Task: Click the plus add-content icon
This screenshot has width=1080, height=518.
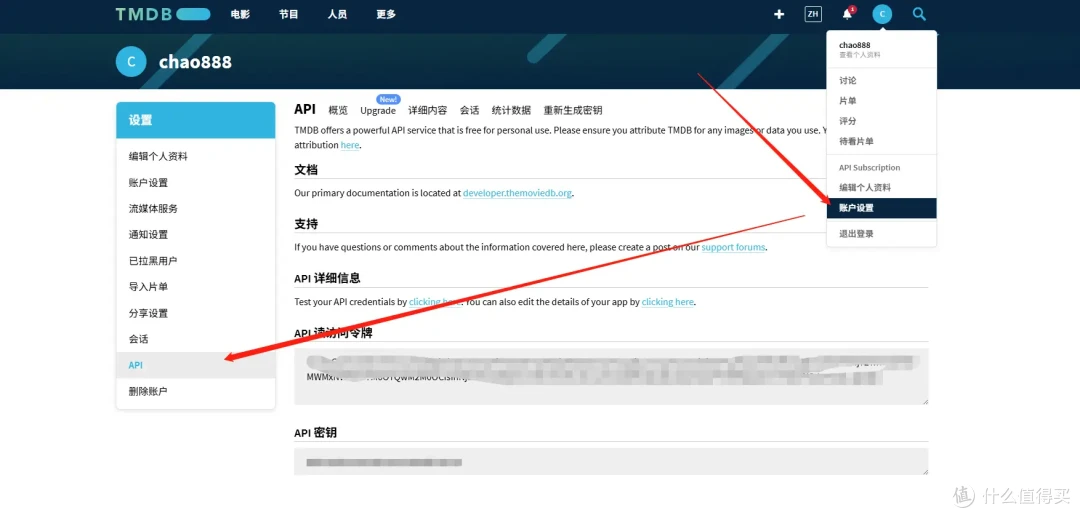Action: 779,14
